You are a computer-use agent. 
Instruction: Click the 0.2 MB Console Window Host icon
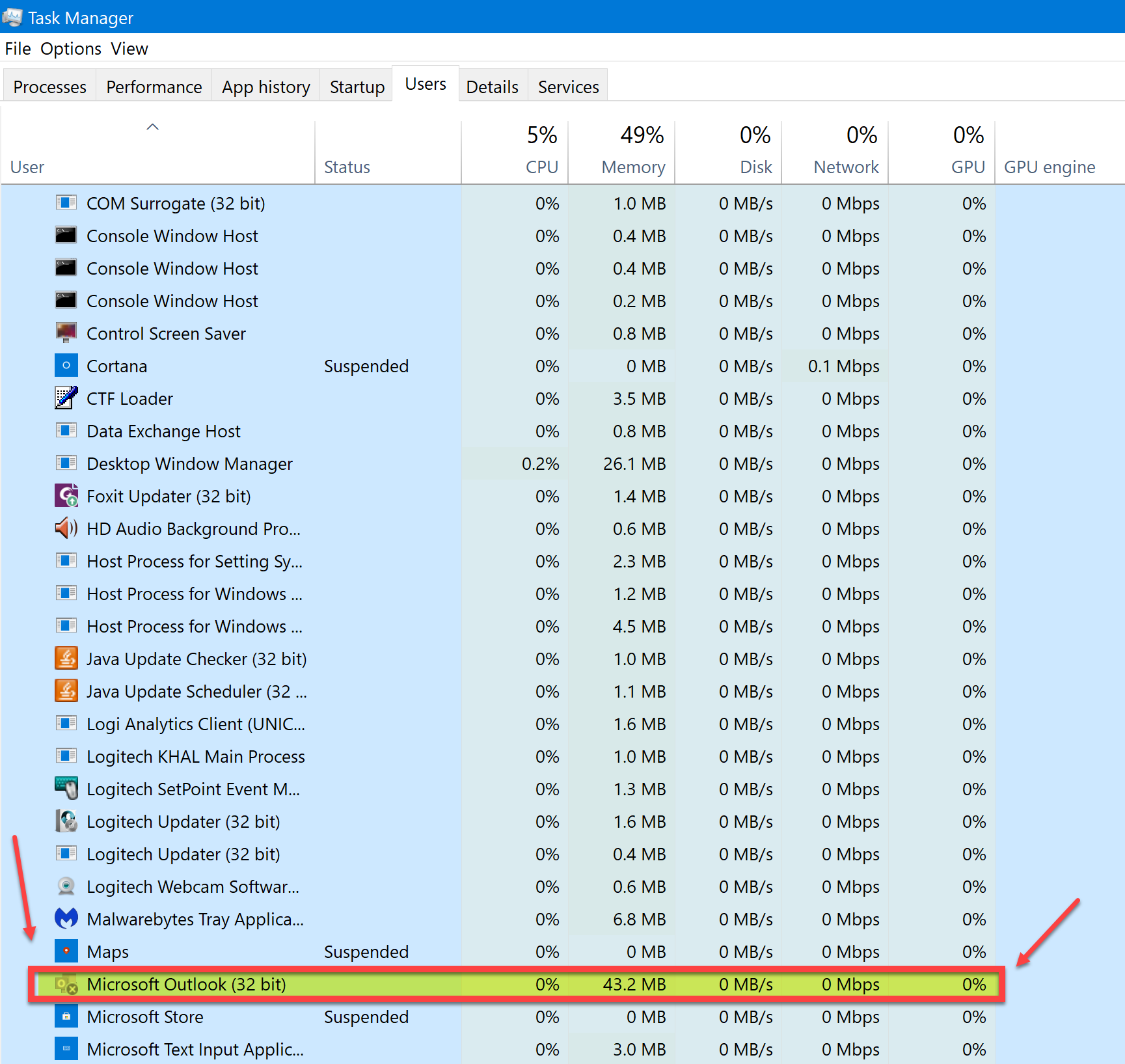pos(66,301)
